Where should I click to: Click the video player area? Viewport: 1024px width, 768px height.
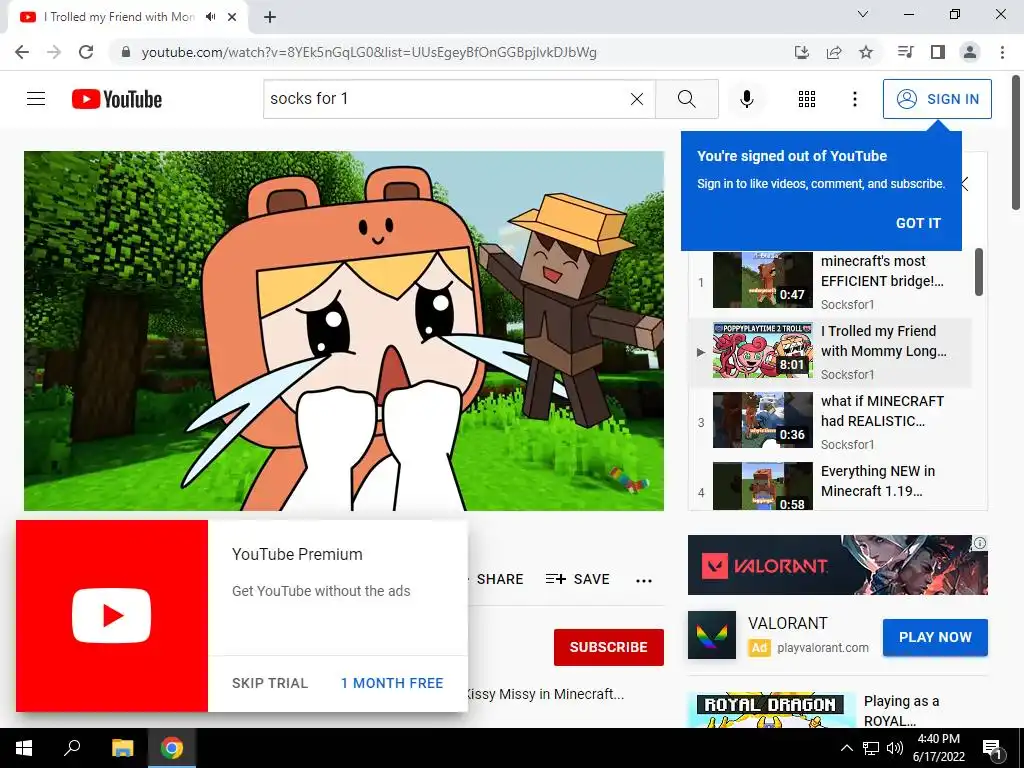coord(344,331)
